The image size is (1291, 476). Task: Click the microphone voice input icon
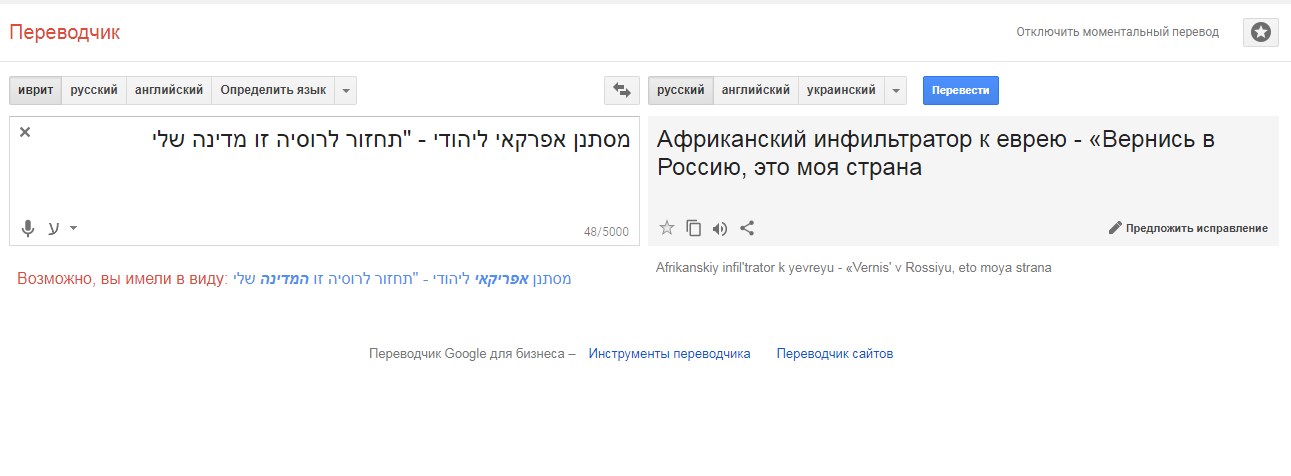(x=29, y=228)
